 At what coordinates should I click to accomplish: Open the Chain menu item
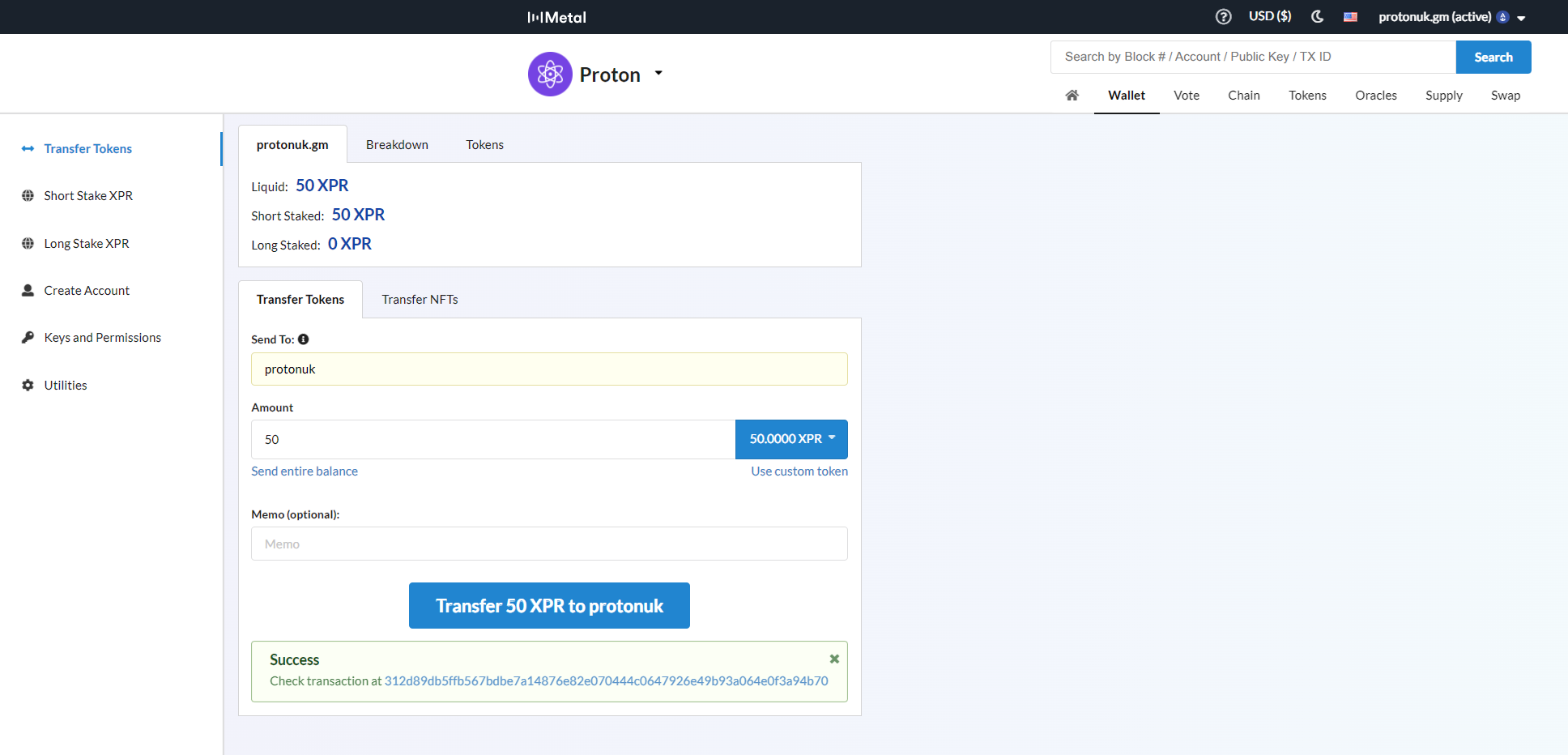click(x=1244, y=96)
